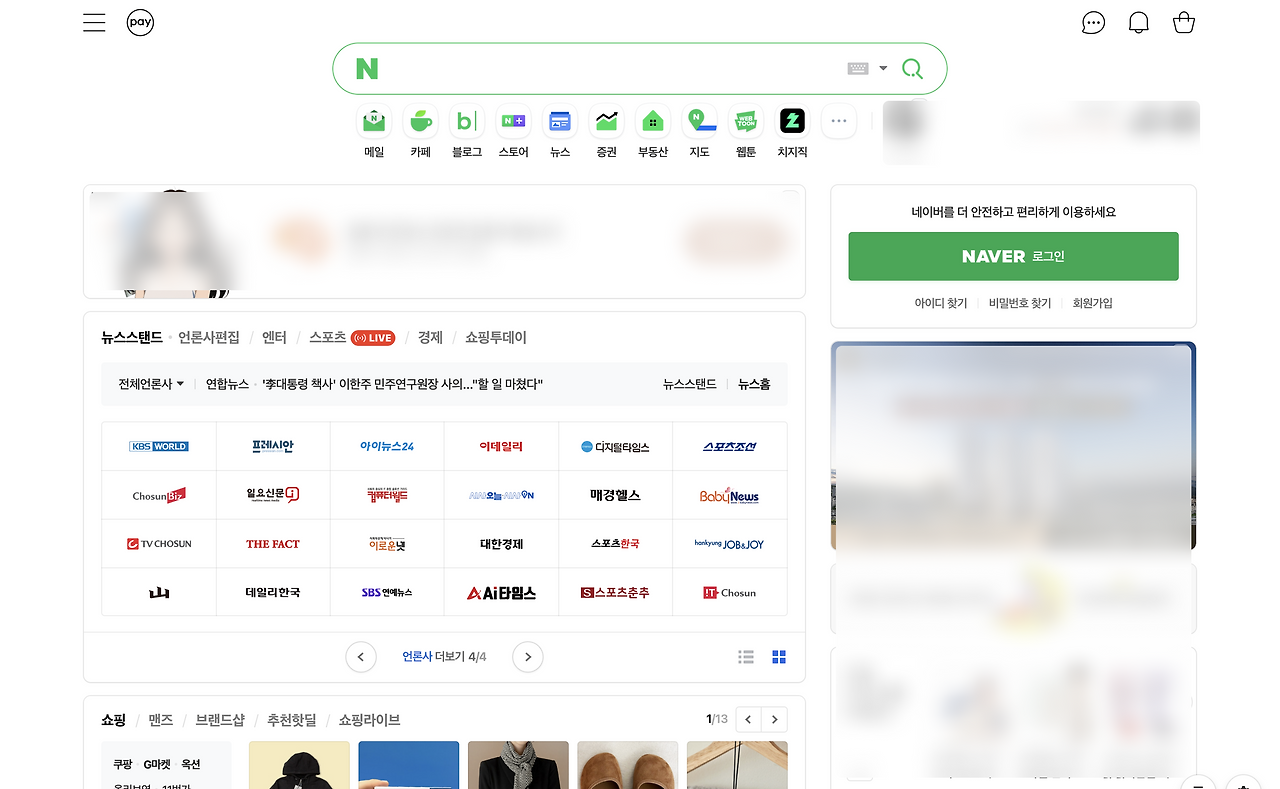This screenshot has height=789, width=1280.
Task: Open the brown shoes product thumbnail
Action: pyautogui.click(x=627, y=765)
